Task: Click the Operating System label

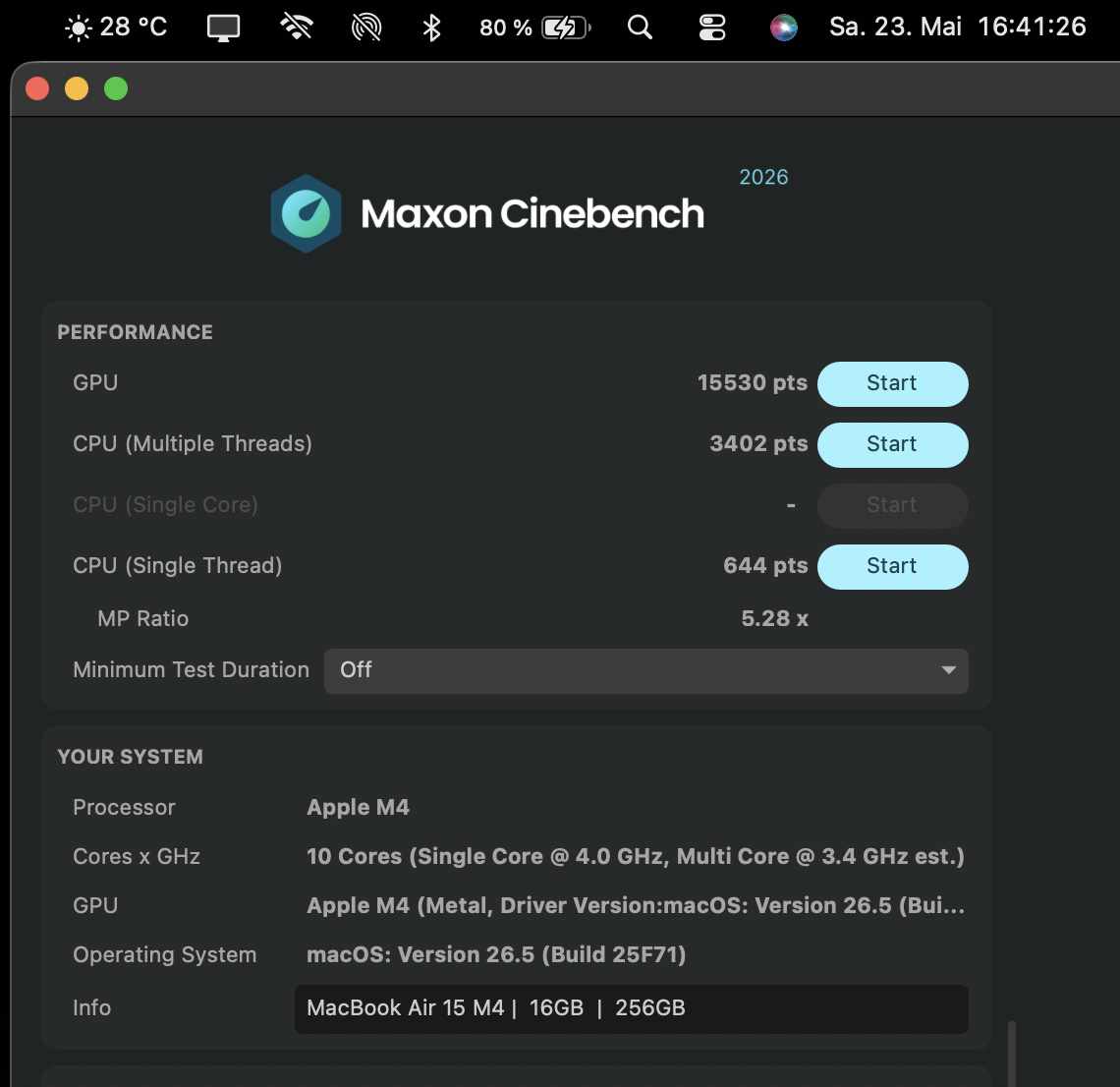Action: point(164,954)
